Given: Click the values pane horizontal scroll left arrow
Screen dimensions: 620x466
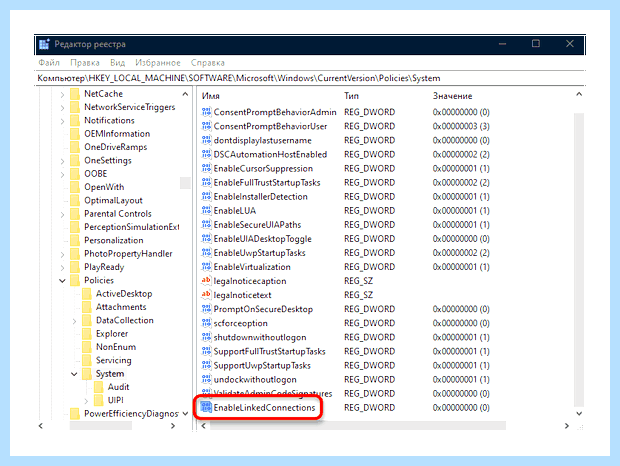Looking at the screenshot, I should [204, 426].
